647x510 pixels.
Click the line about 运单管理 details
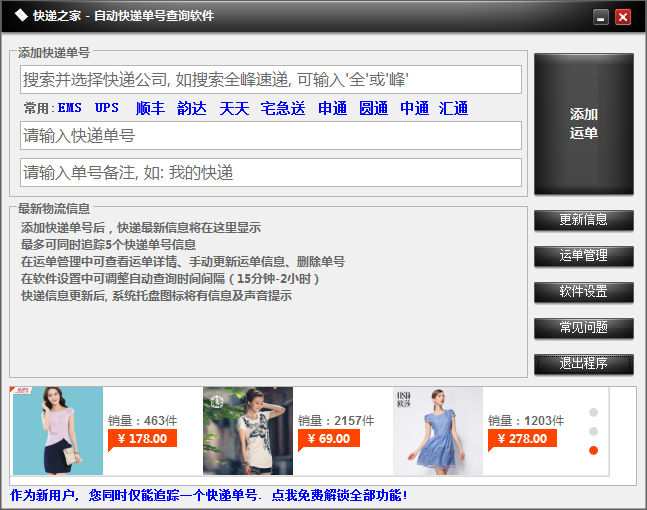[183, 262]
